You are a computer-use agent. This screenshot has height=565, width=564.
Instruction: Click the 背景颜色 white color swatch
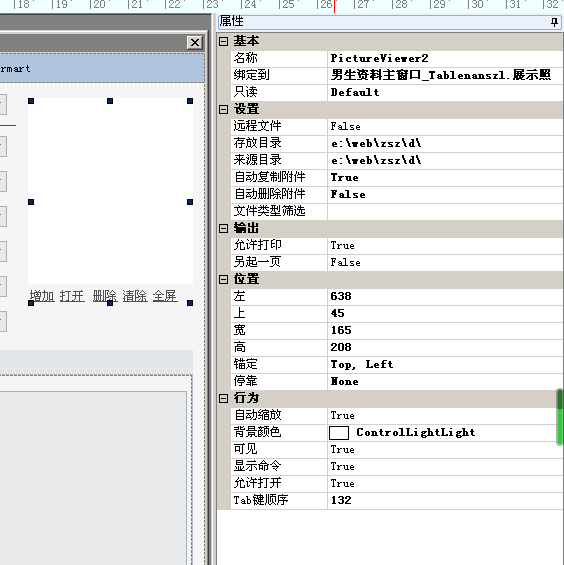click(339, 432)
